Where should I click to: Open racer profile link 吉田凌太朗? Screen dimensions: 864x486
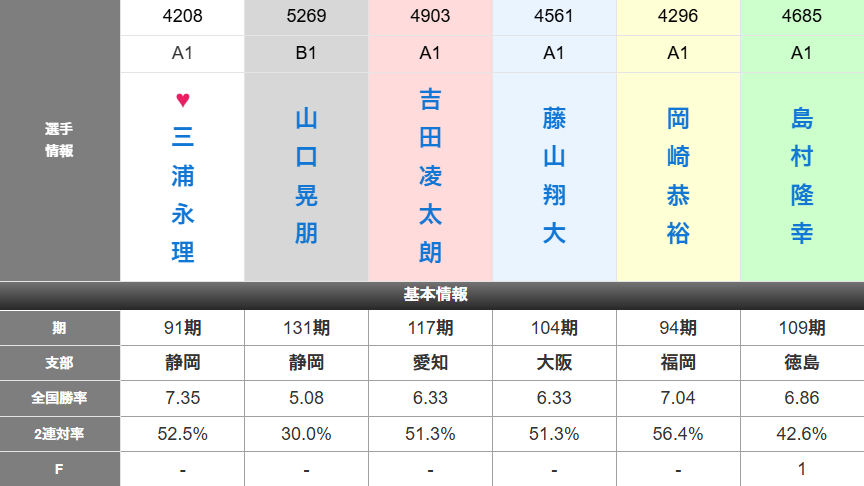pyautogui.click(x=430, y=176)
